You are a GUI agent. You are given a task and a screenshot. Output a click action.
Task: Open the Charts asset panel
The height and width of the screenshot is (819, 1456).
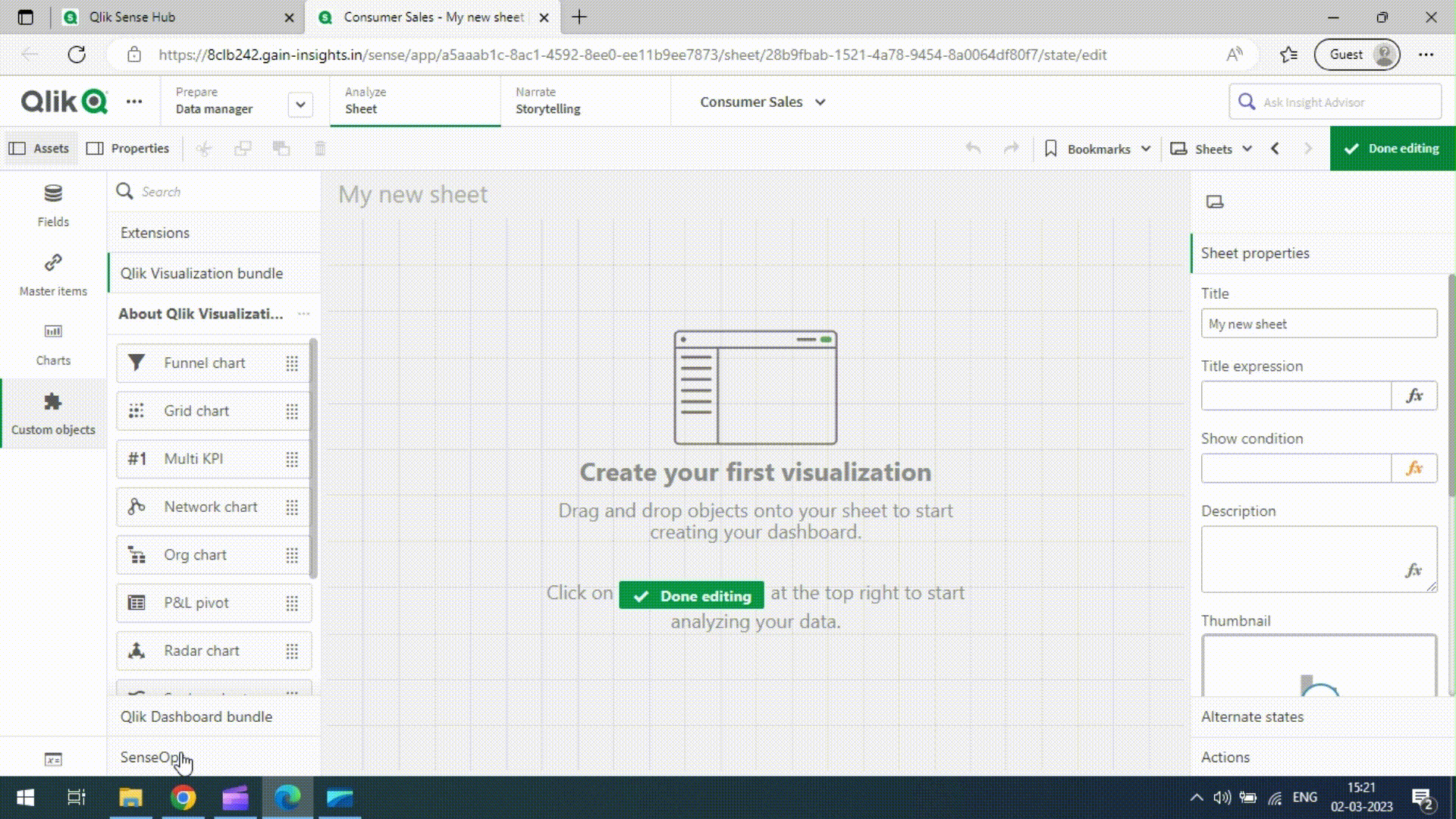tap(53, 344)
